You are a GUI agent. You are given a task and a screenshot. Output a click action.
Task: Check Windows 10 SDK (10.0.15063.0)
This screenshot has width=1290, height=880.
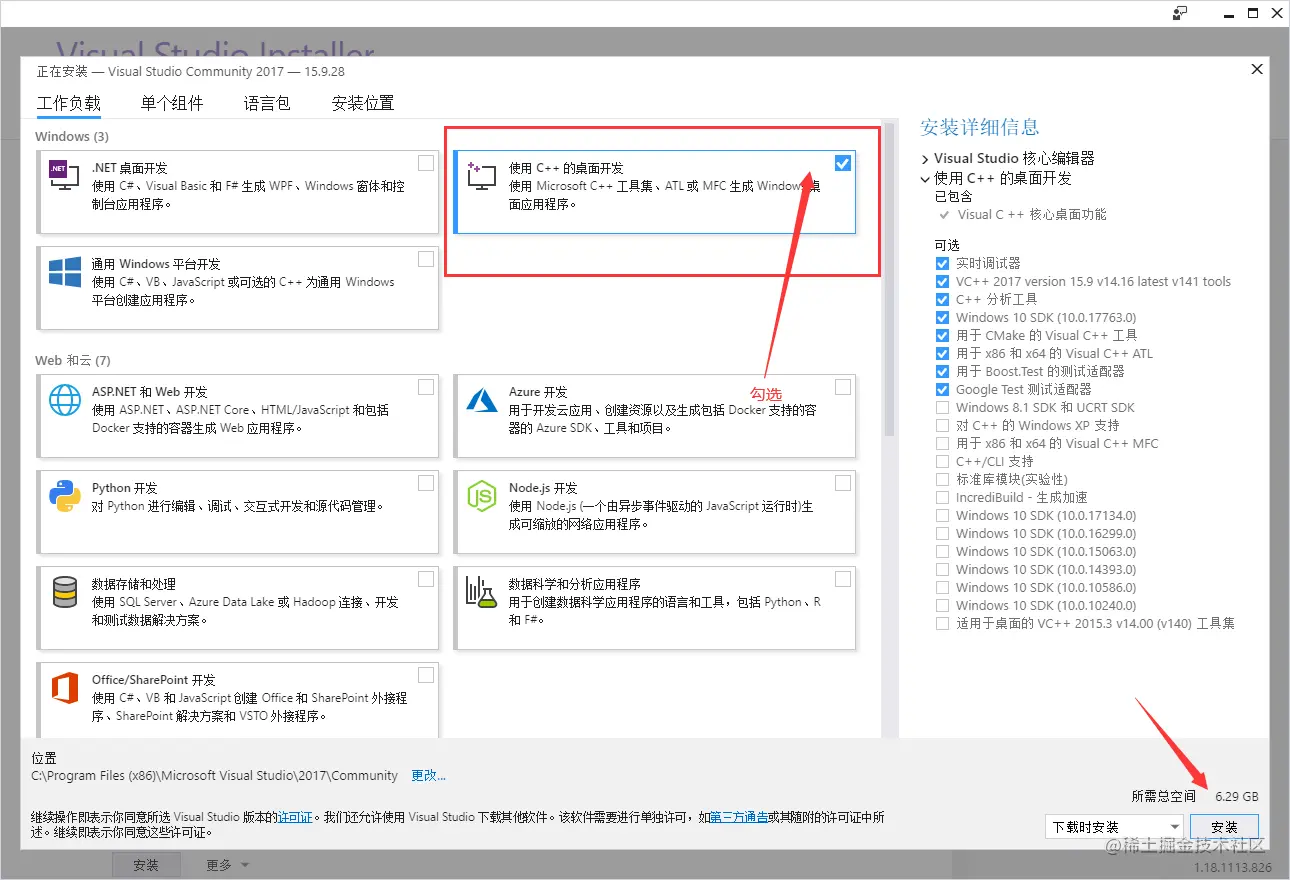click(942, 551)
